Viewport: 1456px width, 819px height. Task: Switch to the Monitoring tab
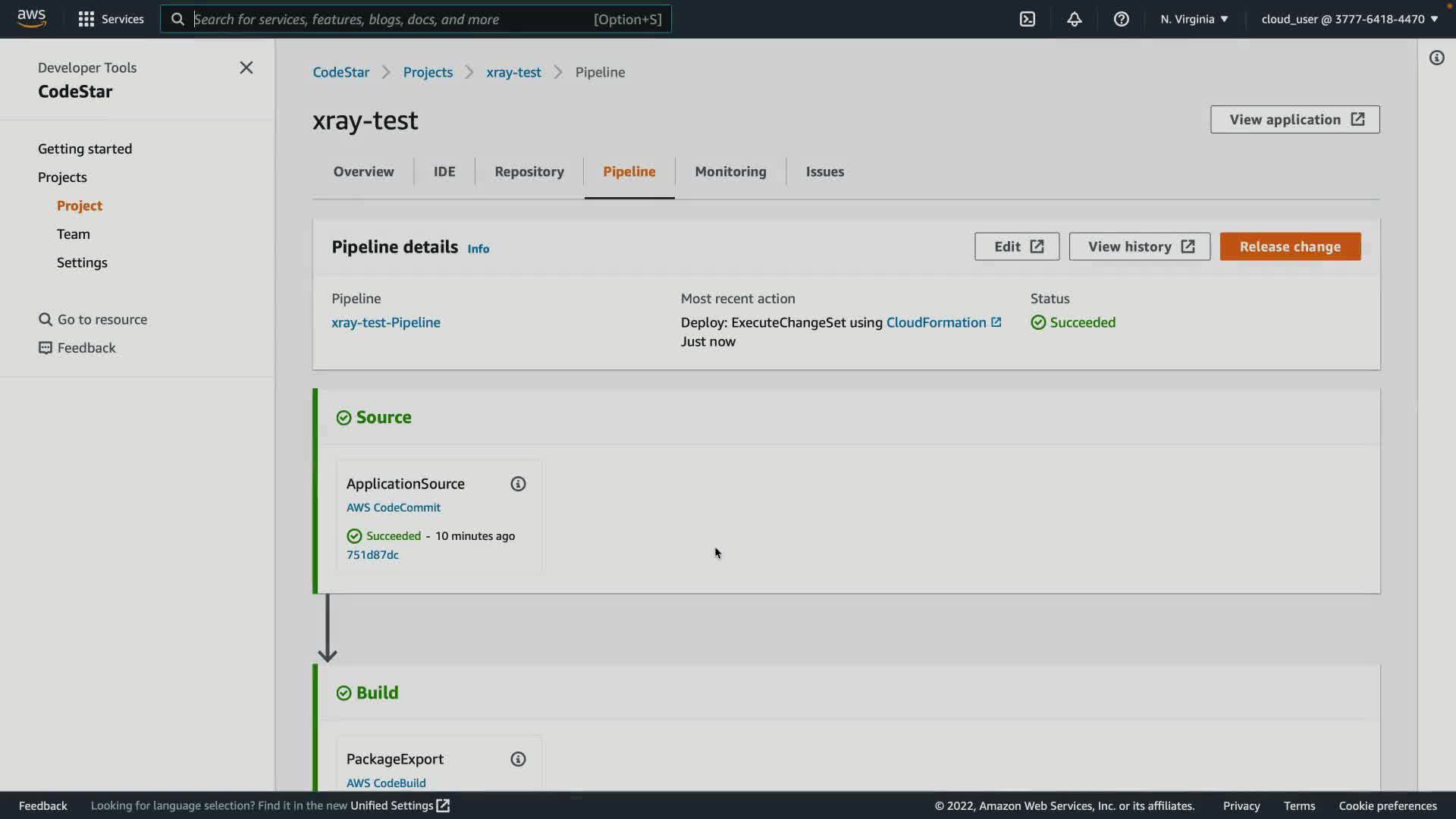pos(730,171)
